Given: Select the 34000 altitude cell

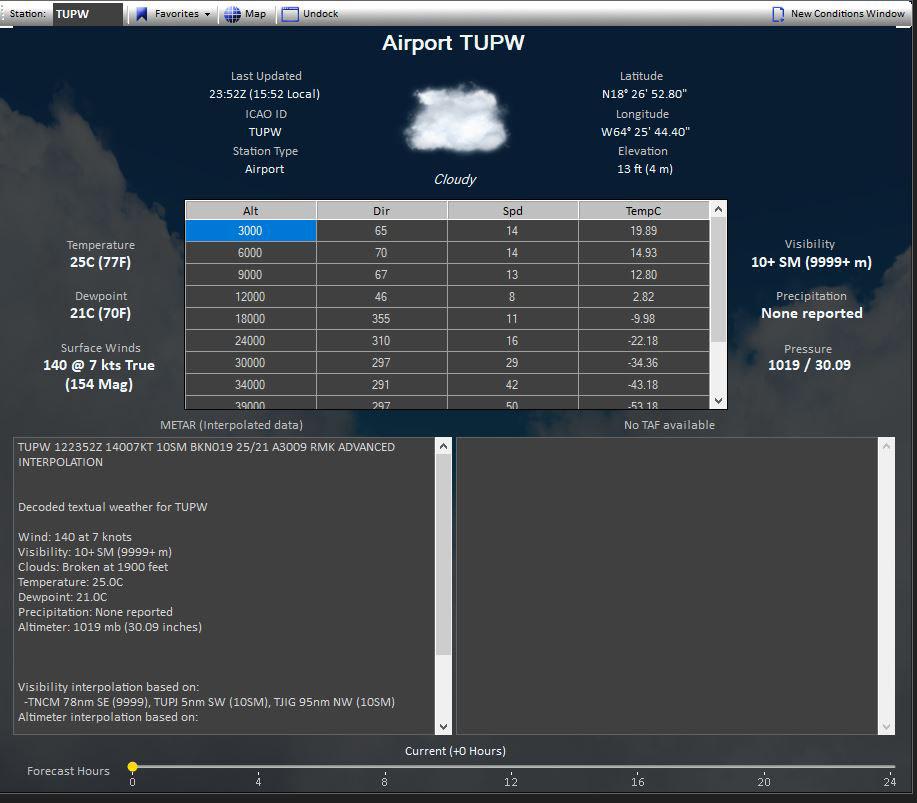Looking at the screenshot, I should [x=251, y=384].
